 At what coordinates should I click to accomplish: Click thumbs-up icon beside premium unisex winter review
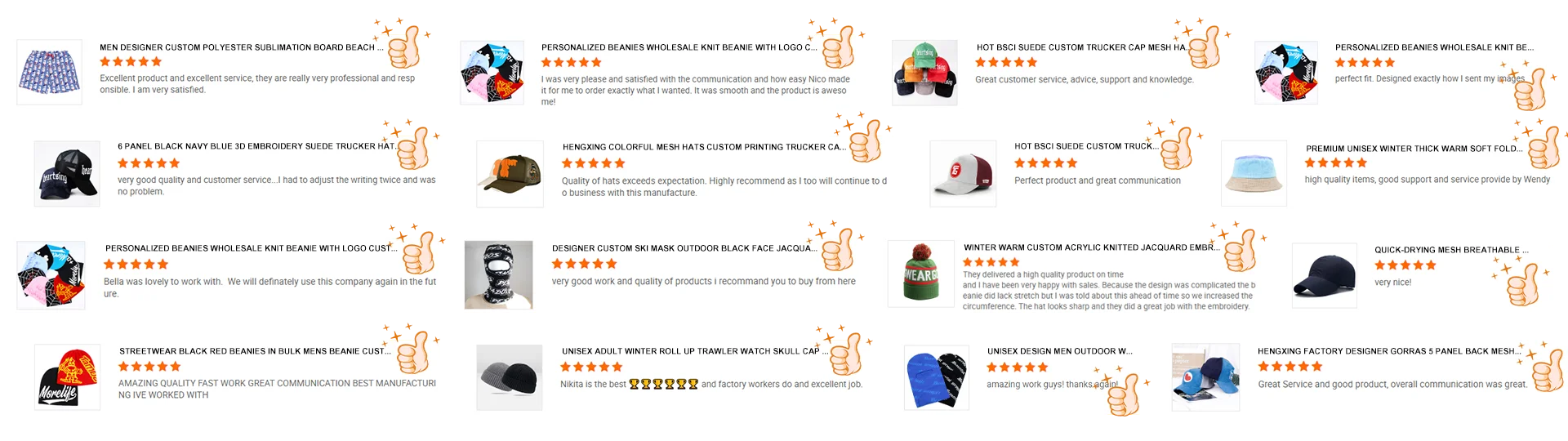click(x=1544, y=148)
